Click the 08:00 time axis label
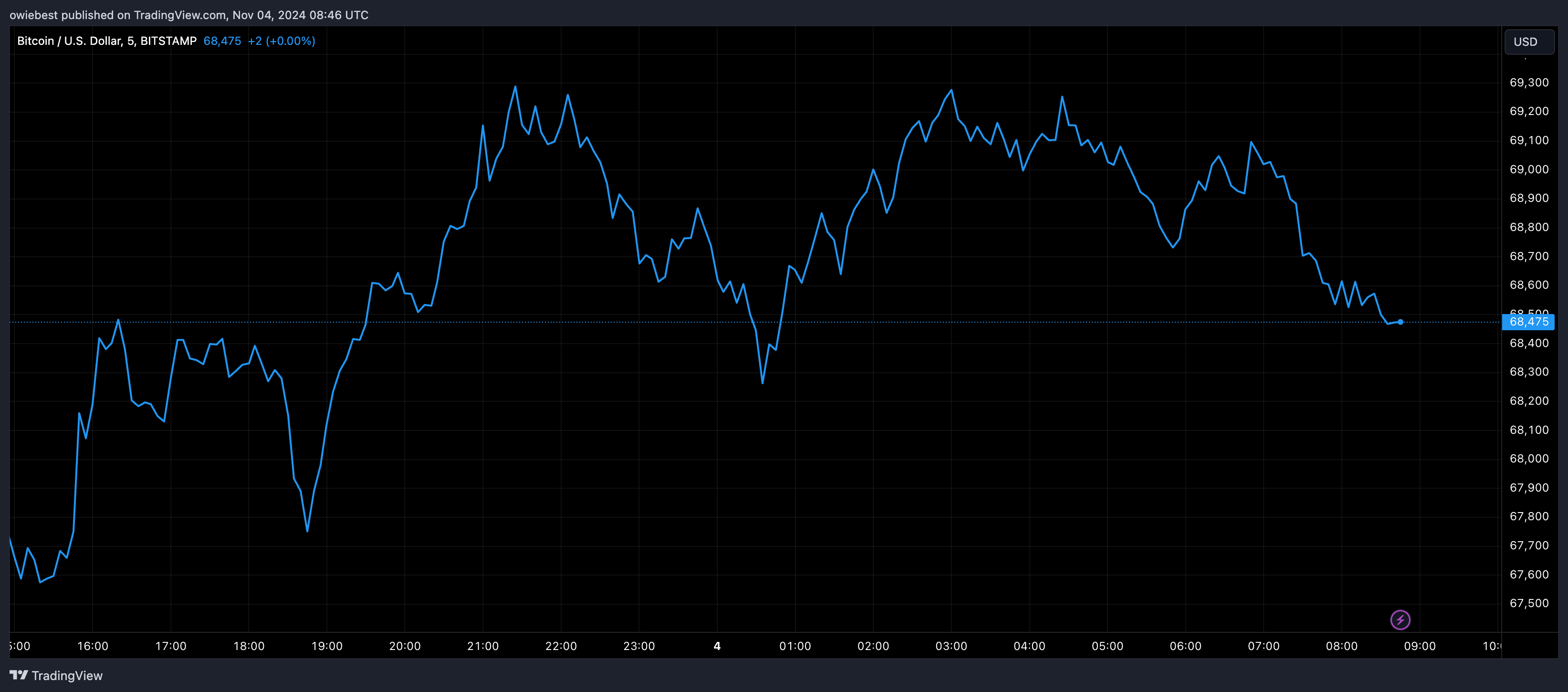The width and height of the screenshot is (1568, 692). coord(1341,646)
